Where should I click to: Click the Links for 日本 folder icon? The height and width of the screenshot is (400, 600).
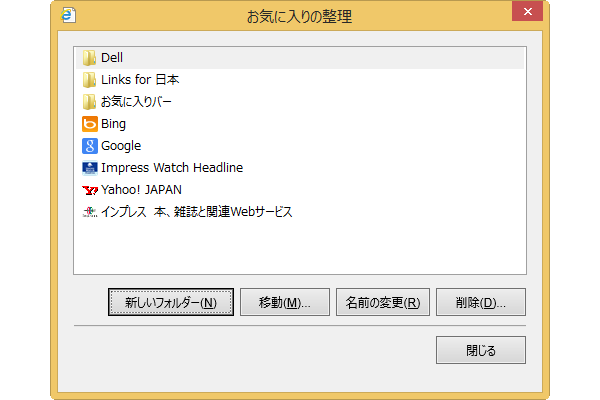pos(89,80)
